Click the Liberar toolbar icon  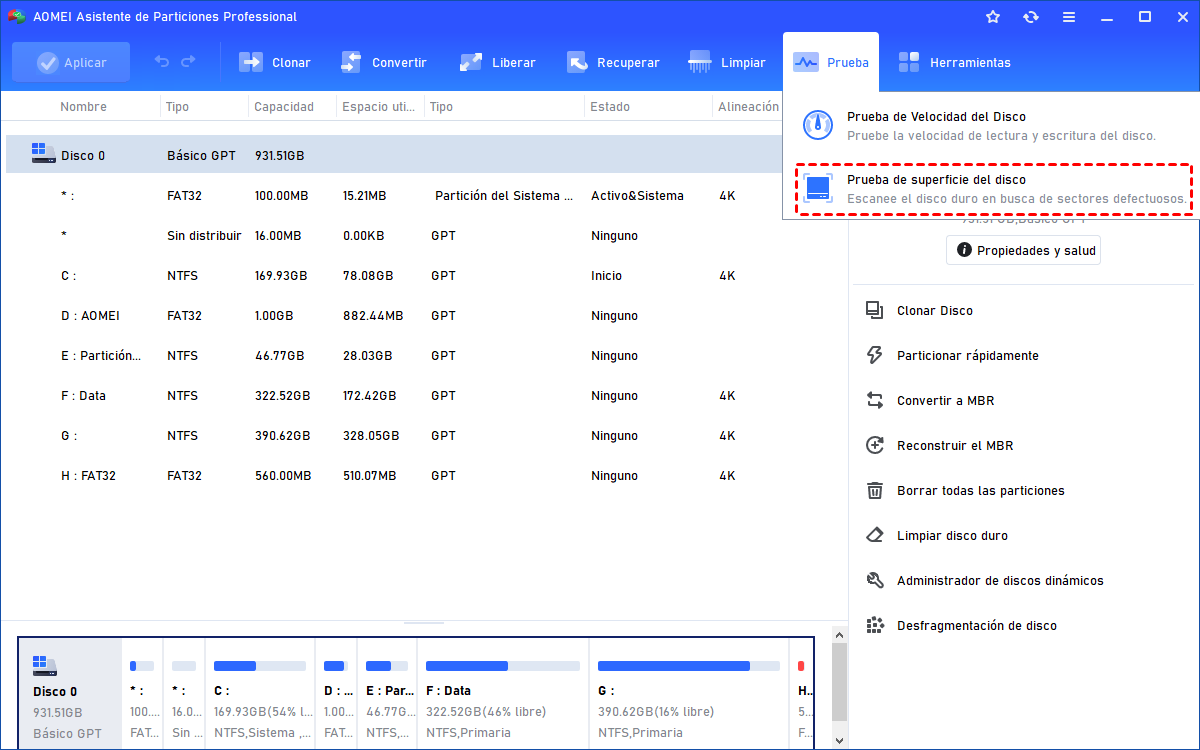[471, 62]
